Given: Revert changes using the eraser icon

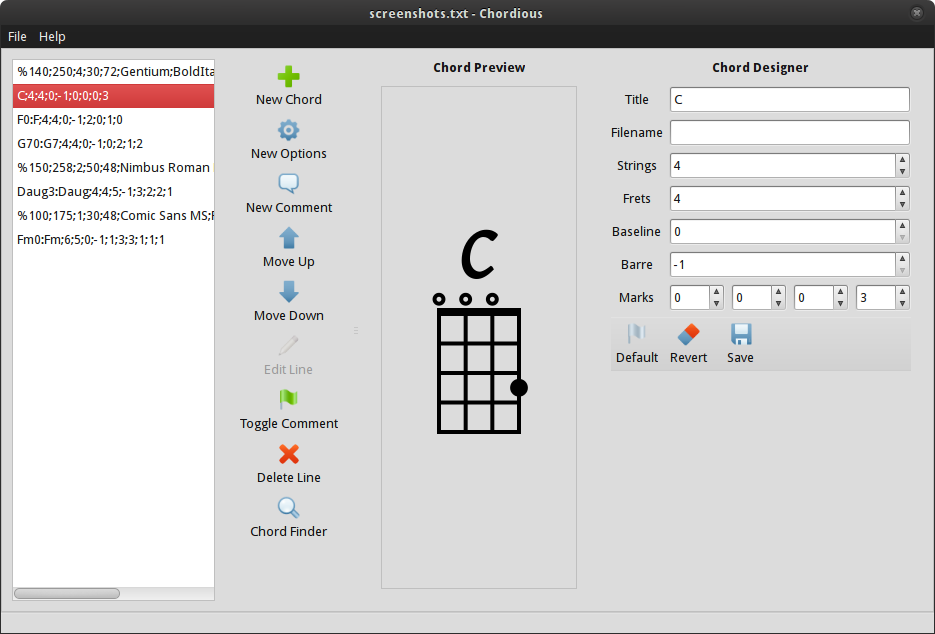Looking at the screenshot, I should [688, 335].
